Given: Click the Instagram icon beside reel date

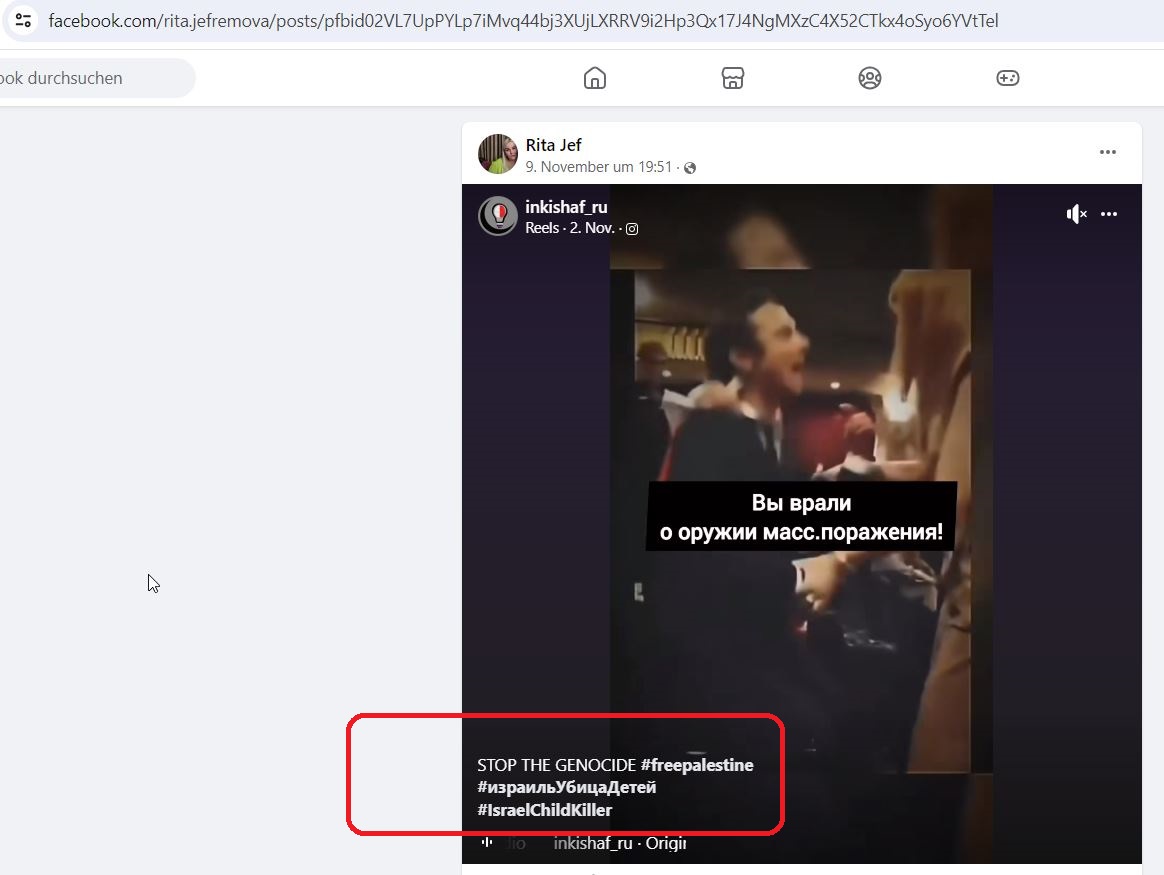Looking at the screenshot, I should pos(632,229).
